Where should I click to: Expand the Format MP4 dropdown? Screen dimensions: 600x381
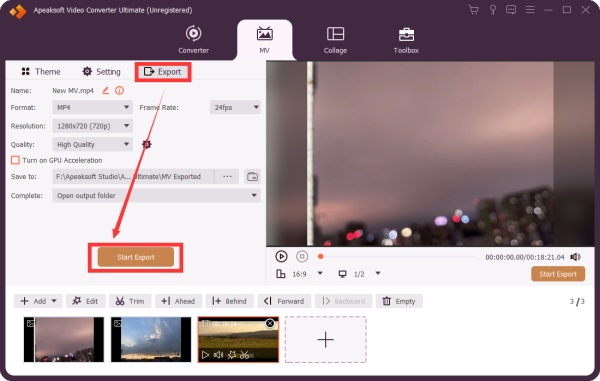point(92,107)
